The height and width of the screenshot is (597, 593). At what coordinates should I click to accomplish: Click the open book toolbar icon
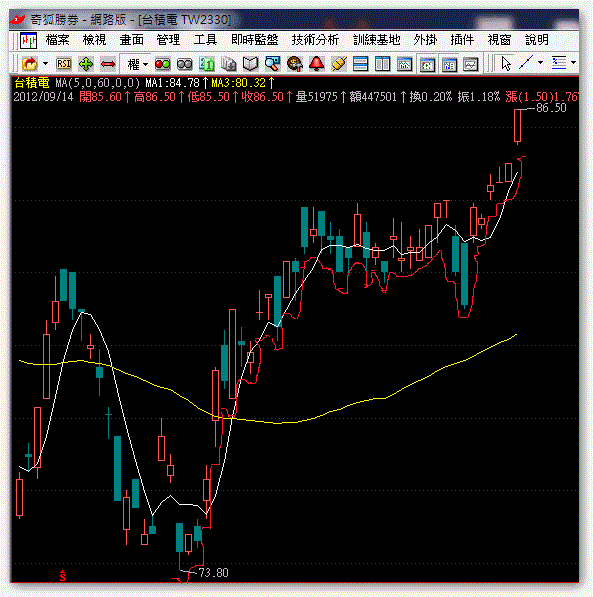tap(251, 64)
